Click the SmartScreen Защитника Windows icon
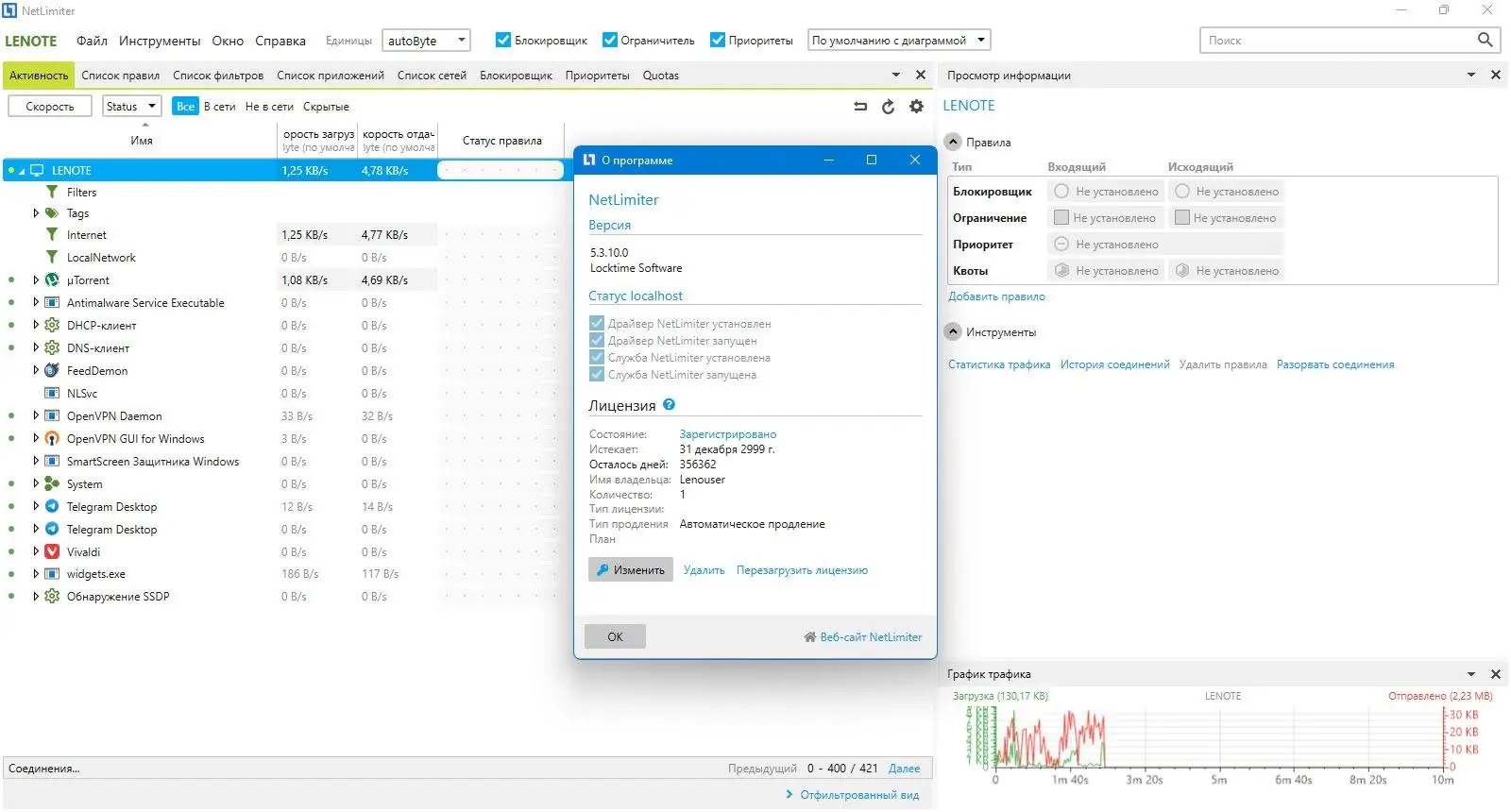The height and width of the screenshot is (812, 1511). click(52, 462)
